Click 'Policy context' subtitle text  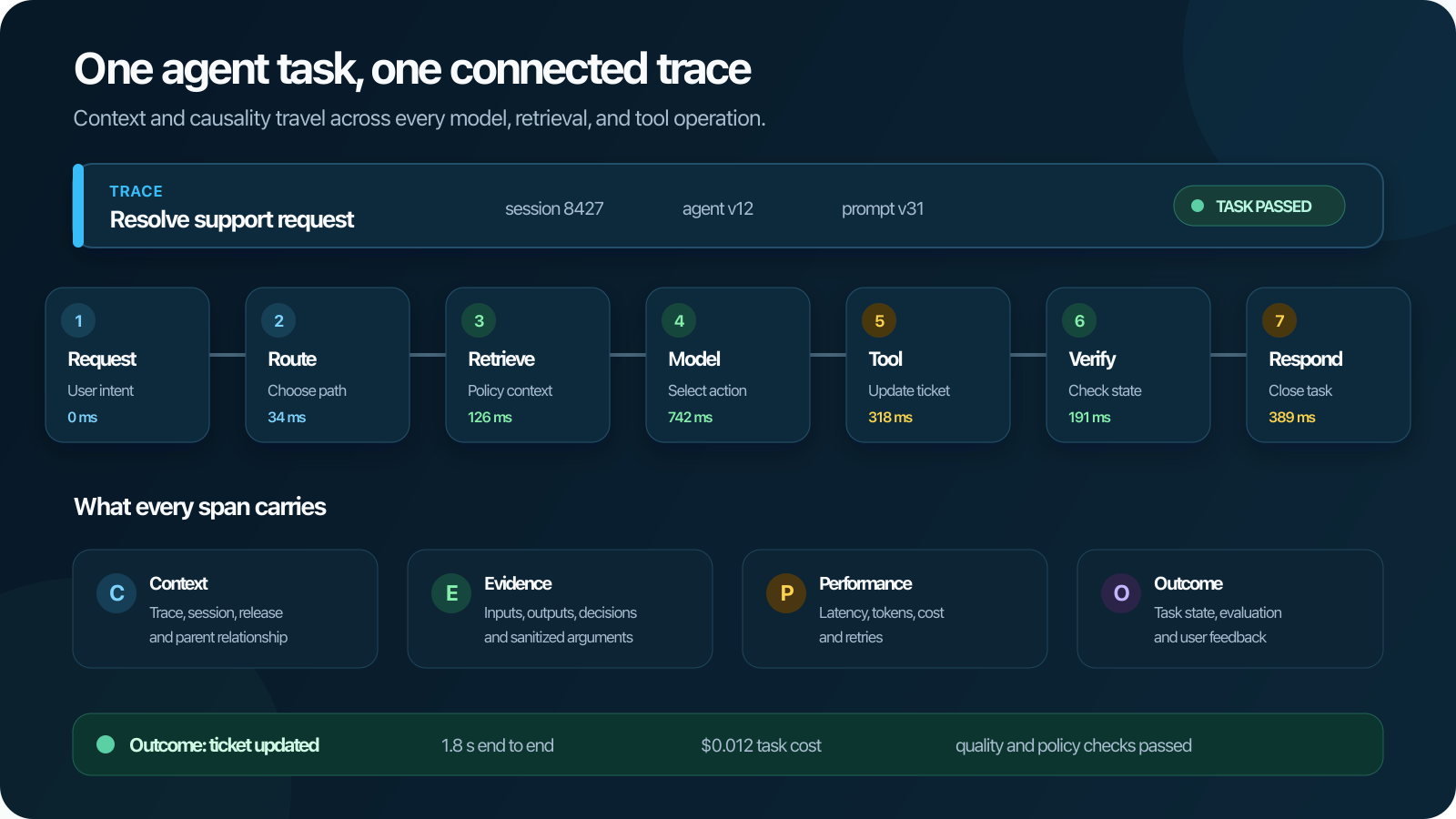[510, 390]
